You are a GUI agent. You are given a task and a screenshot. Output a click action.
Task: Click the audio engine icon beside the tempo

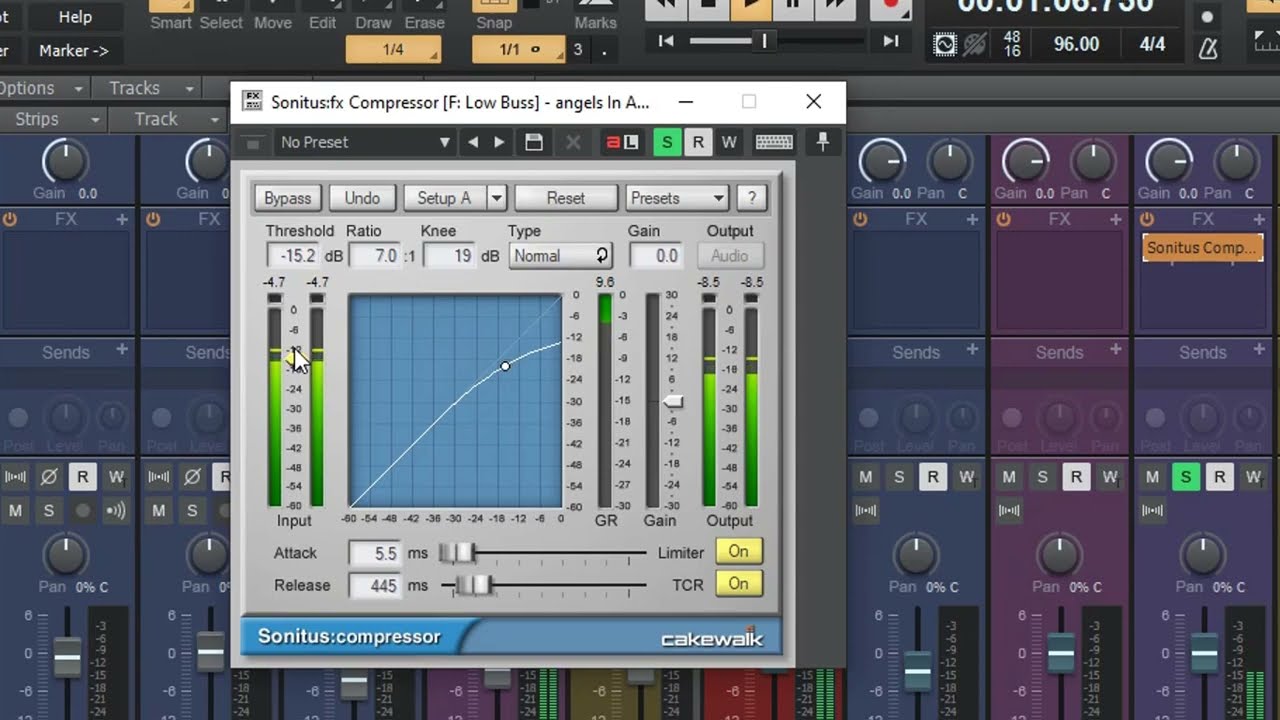(944, 45)
